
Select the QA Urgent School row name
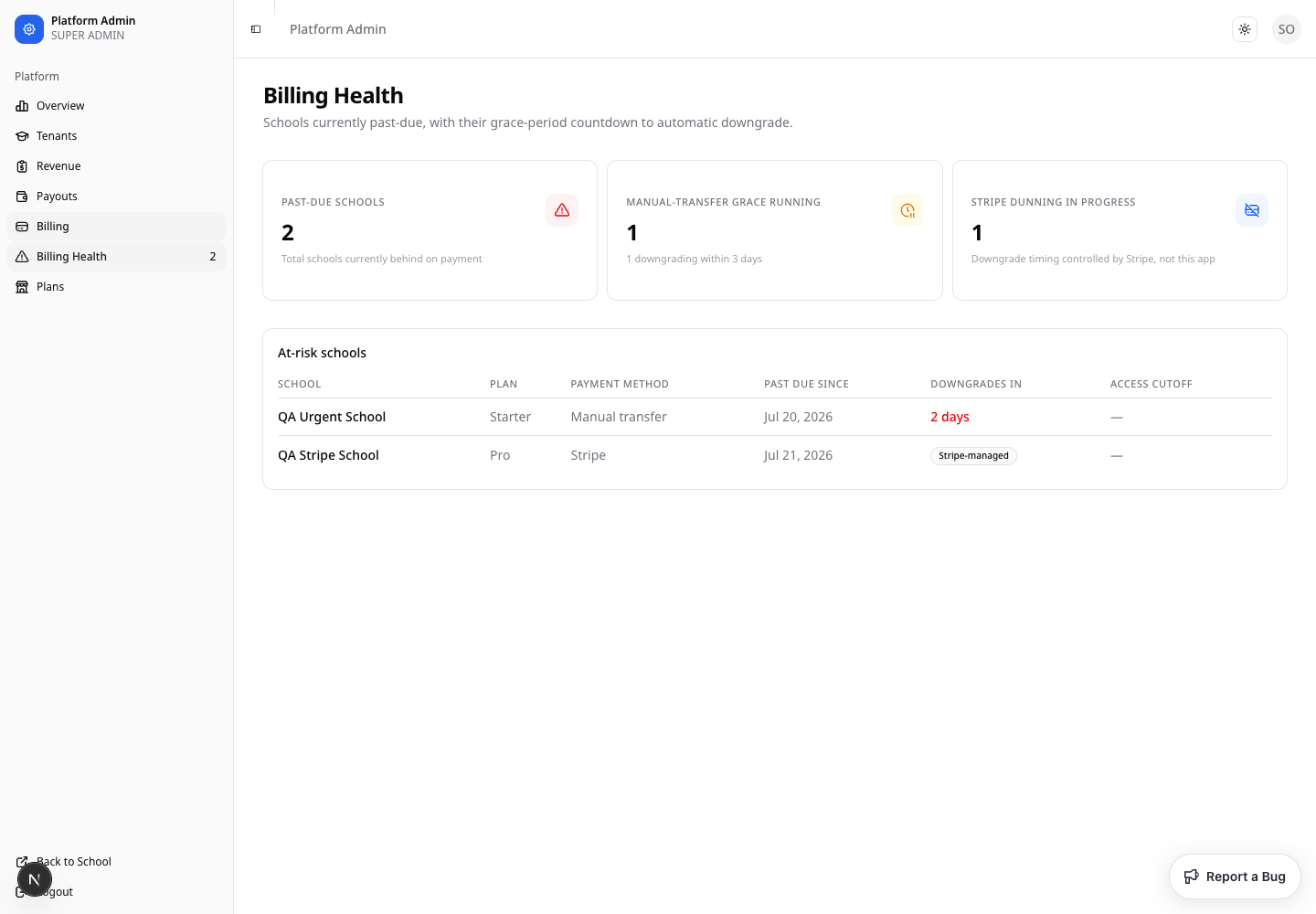(332, 417)
